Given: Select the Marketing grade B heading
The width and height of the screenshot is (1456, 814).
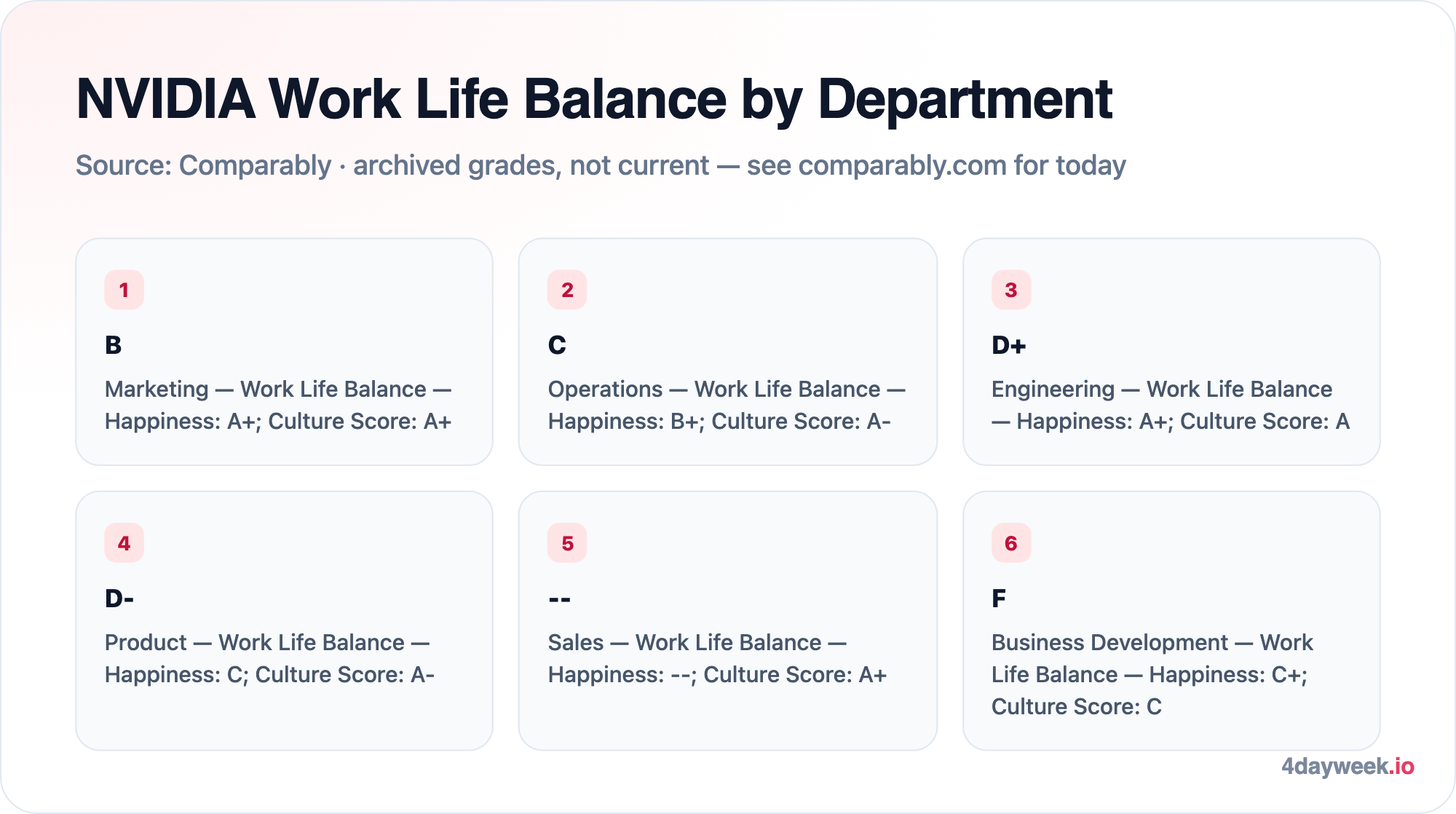Looking at the screenshot, I should (114, 345).
